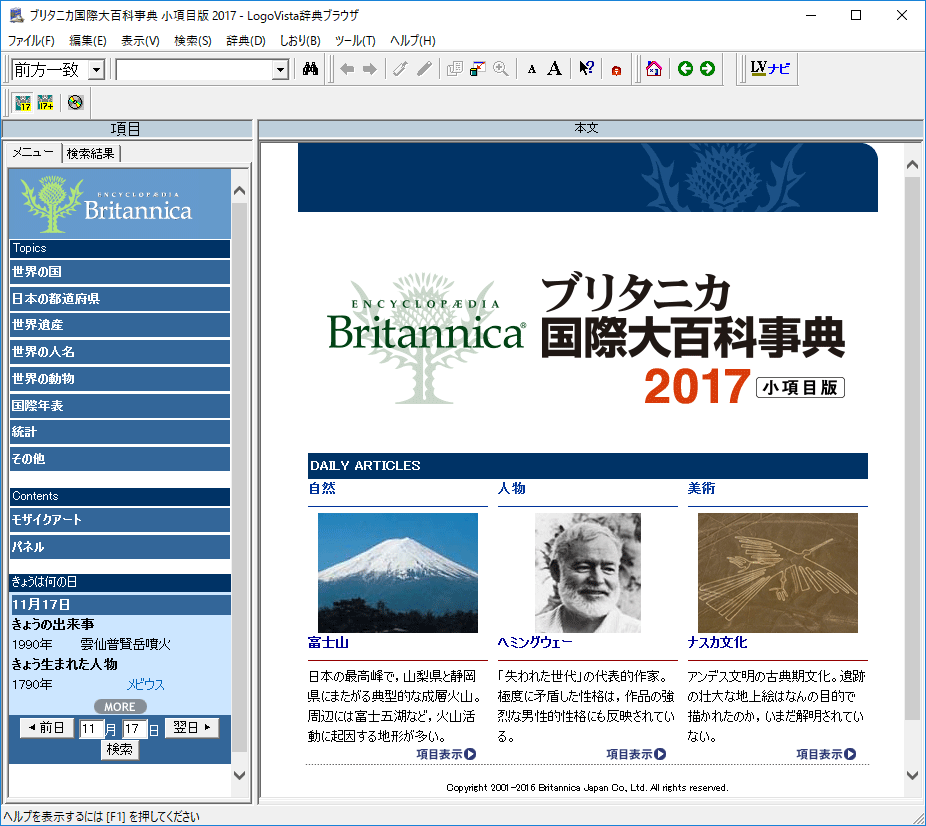Expand the search term history dropdown

pos(281,70)
